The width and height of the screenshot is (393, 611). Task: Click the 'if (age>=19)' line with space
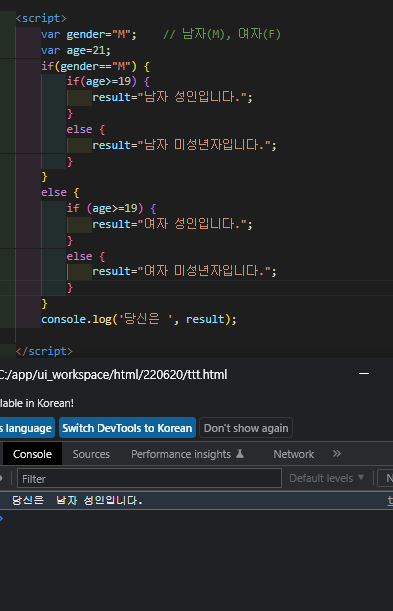pos(111,208)
